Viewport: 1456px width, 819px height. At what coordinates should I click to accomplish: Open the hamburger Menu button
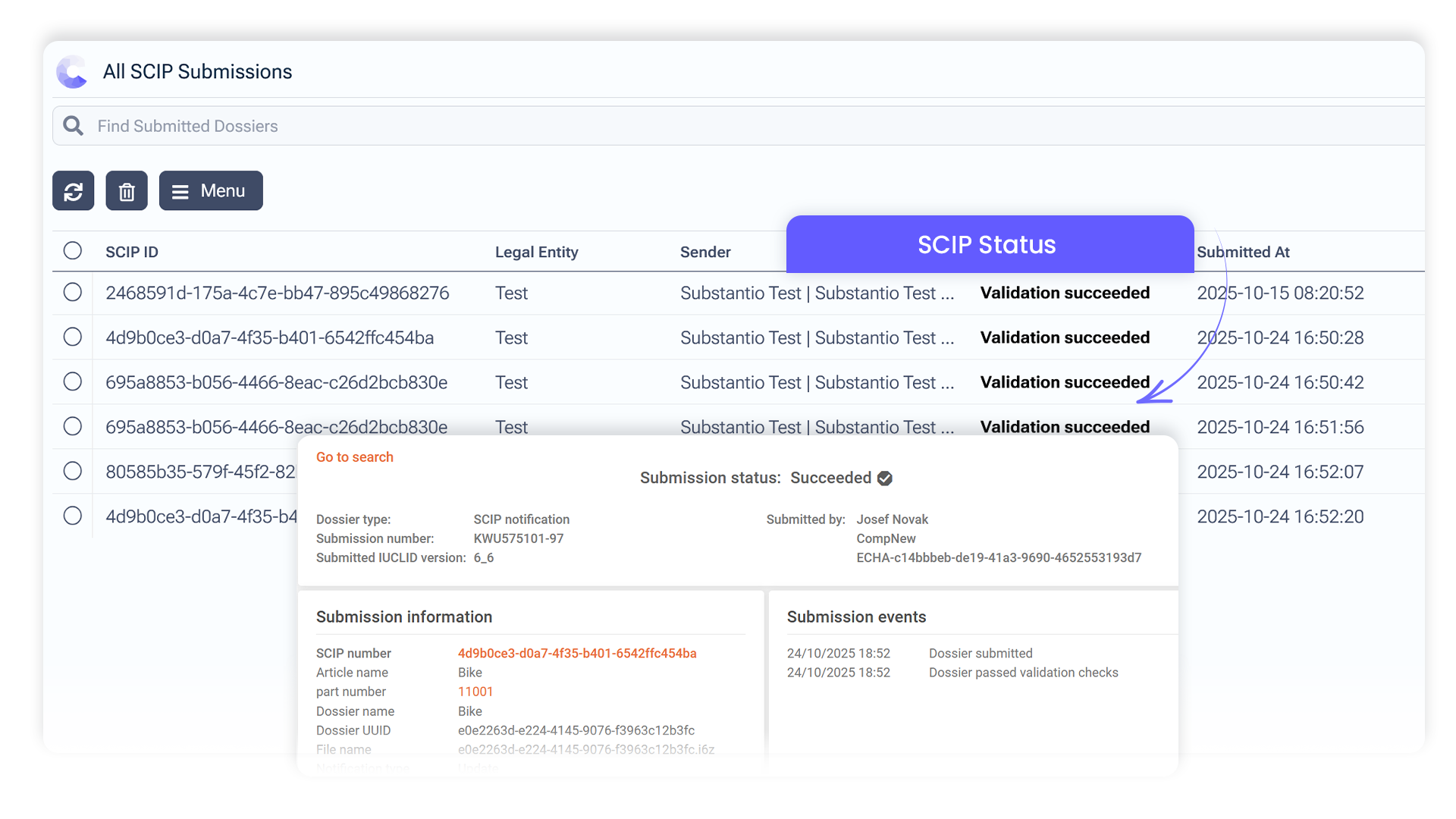[x=211, y=191]
